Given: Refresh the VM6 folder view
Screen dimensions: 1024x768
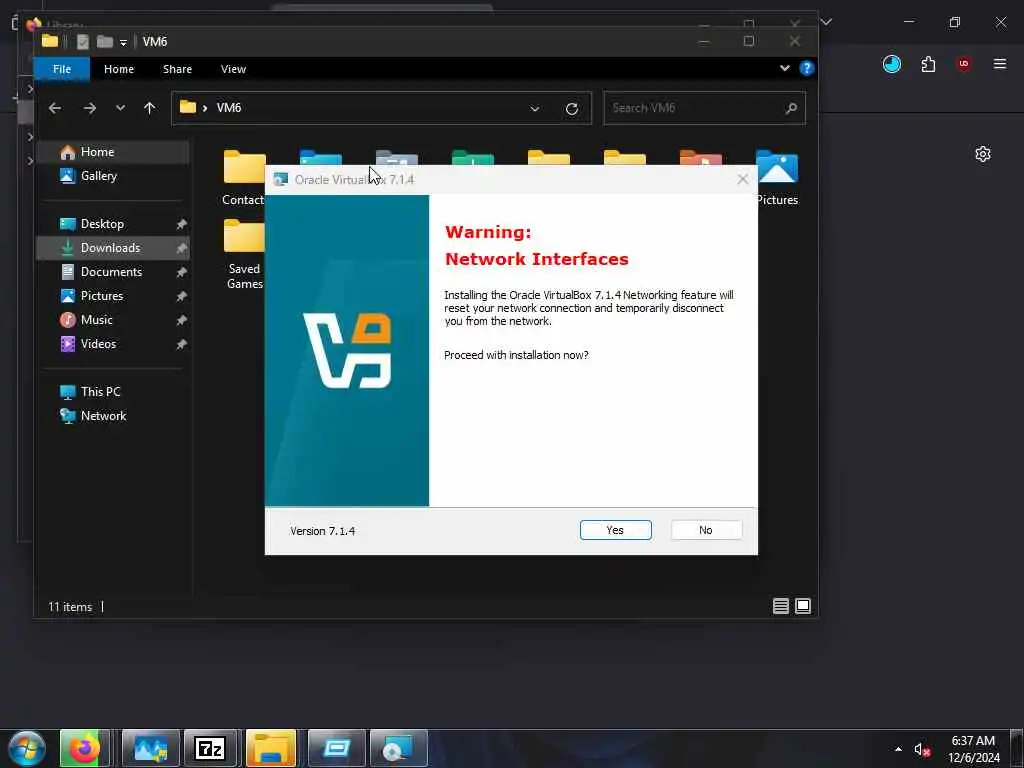Looking at the screenshot, I should point(572,108).
